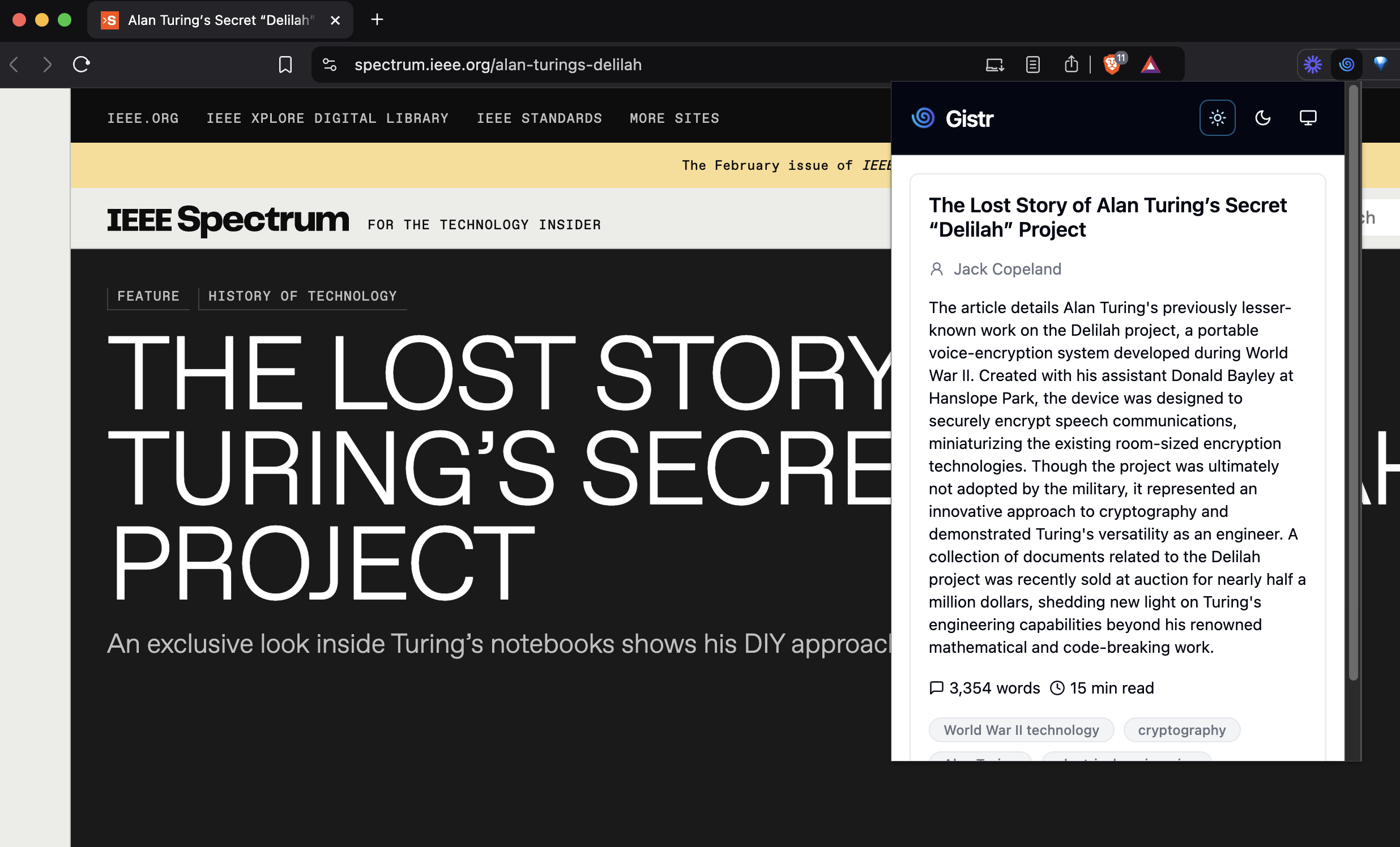Open Brave Shields lion icon
Screen dimensions: 1400x847
coord(1112,64)
